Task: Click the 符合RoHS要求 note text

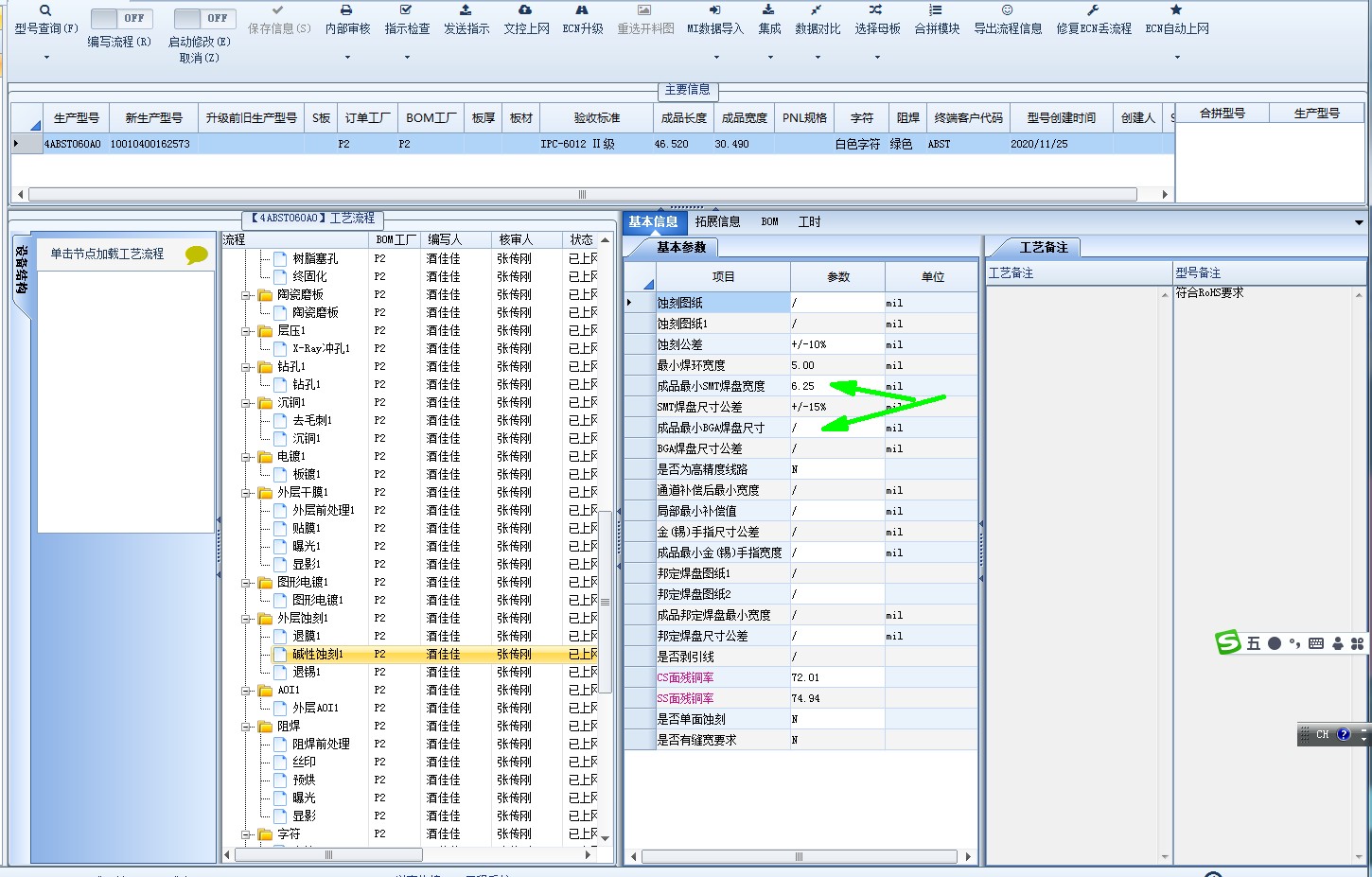Action: (x=1209, y=293)
